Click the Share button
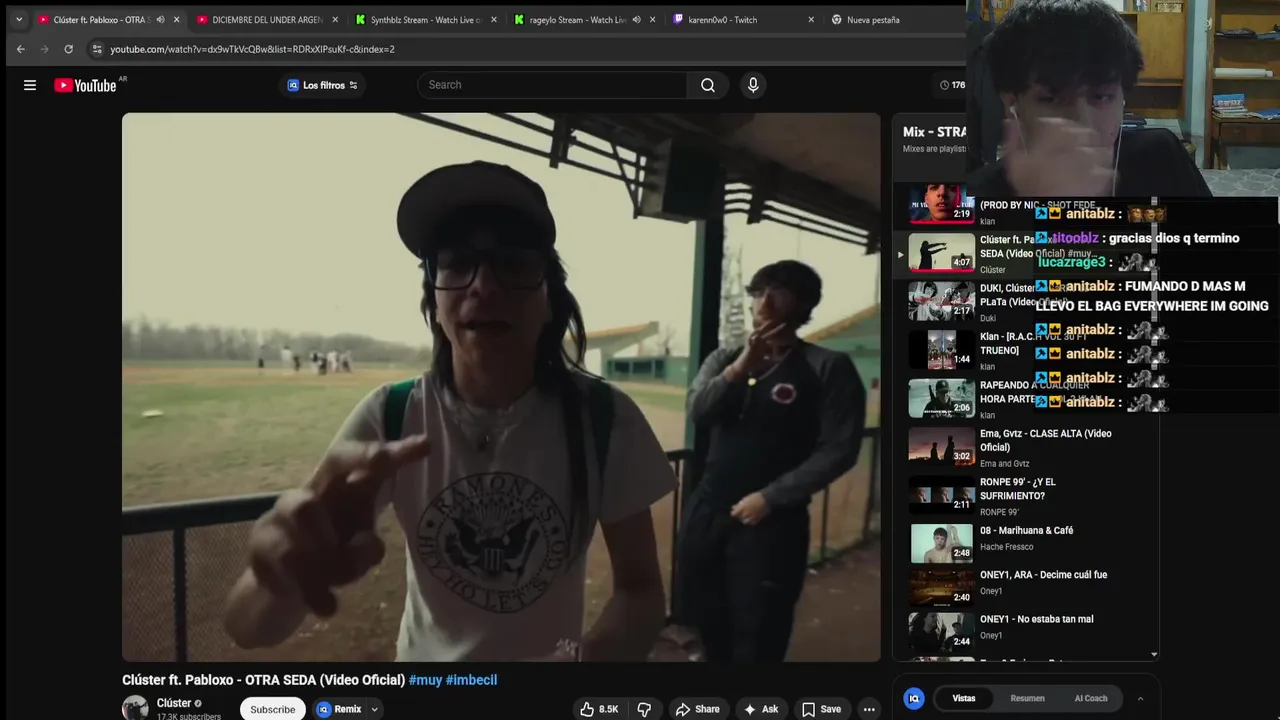Viewport: 1280px width, 720px height. 697,709
